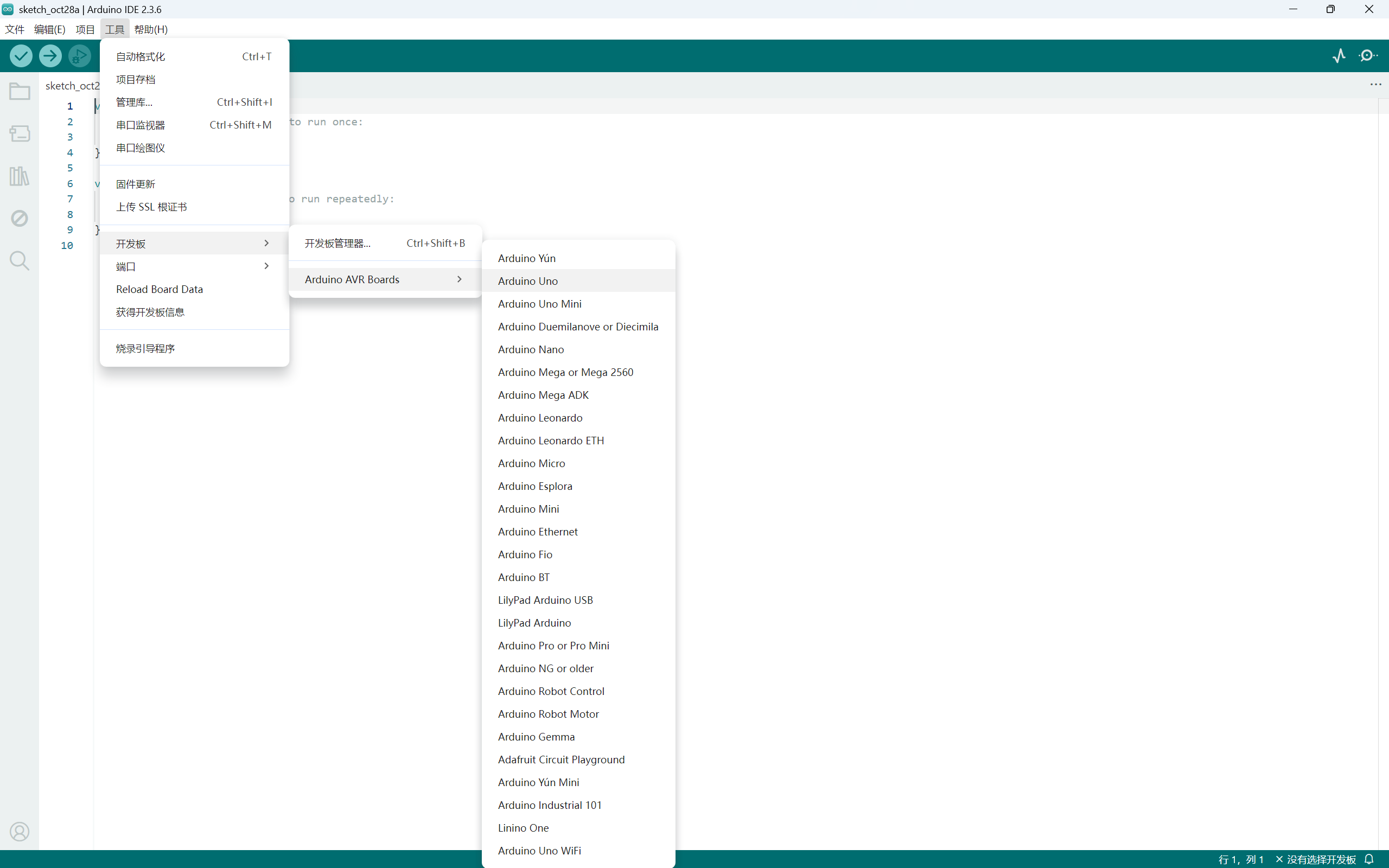
Task: Open the Debug sidebar icon
Action: (x=20, y=218)
